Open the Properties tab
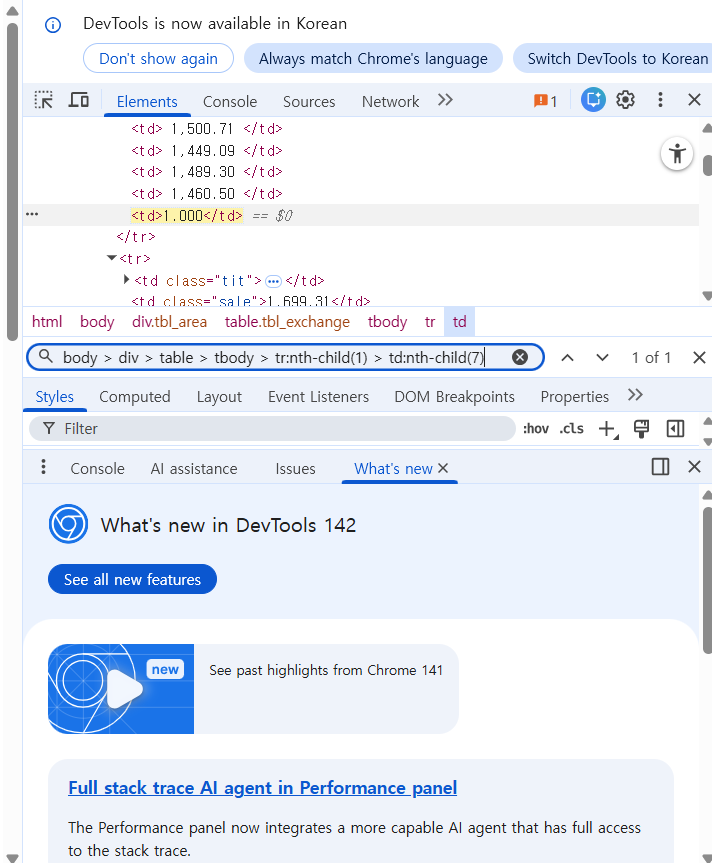The width and height of the screenshot is (712, 863). [574, 397]
